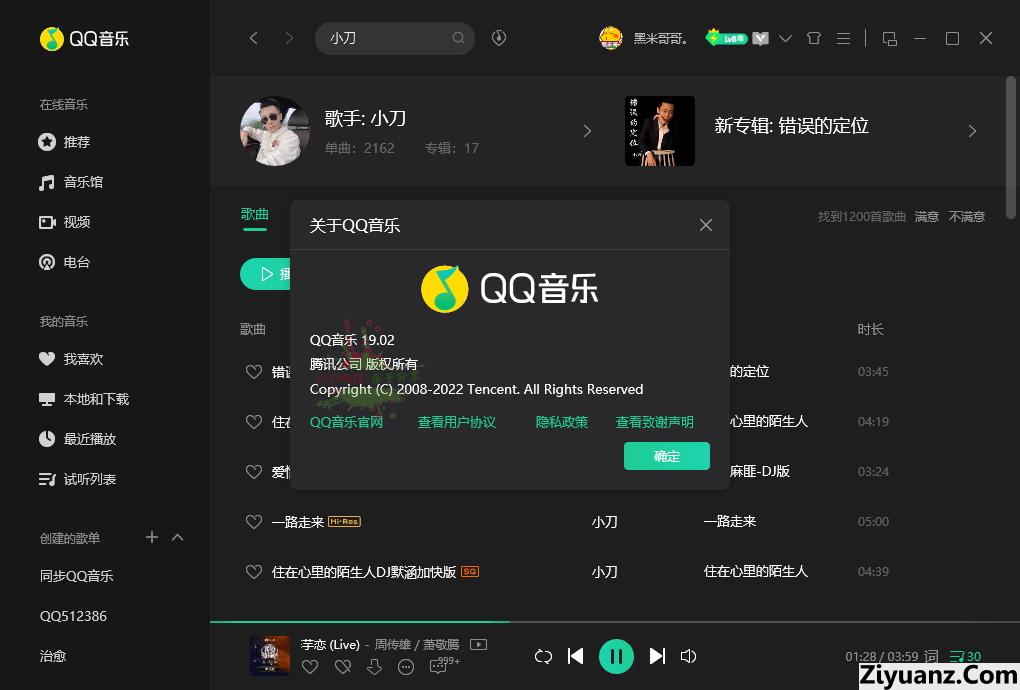This screenshot has height=690, width=1020.
Task: Open the play queue icon showing 30
Action: tap(965, 656)
